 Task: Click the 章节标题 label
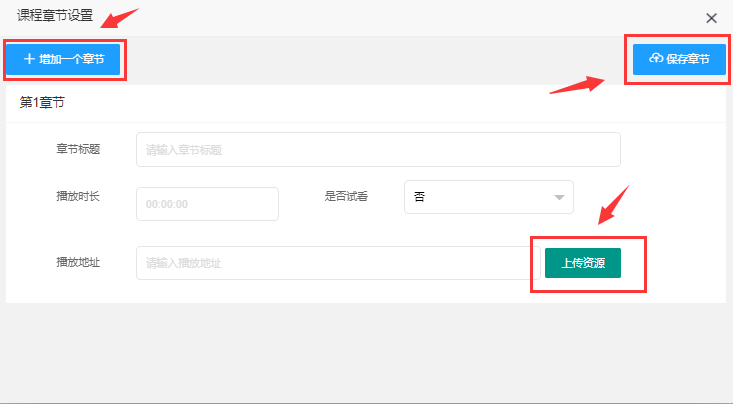pos(78,149)
